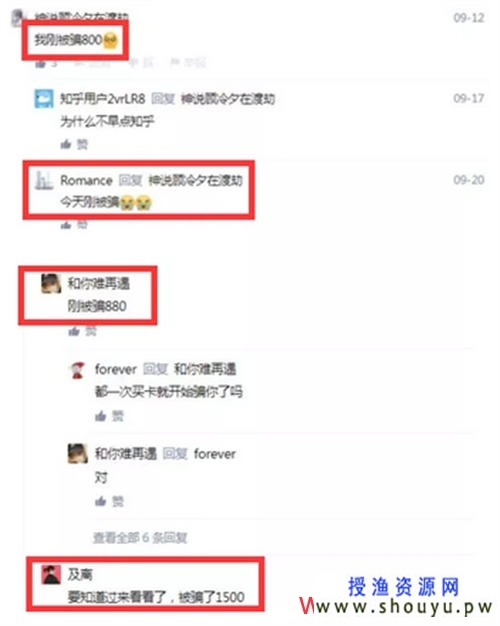This screenshot has width=500, height=626.
Task: Open forever's profile avatar
Action: click(77, 370)
